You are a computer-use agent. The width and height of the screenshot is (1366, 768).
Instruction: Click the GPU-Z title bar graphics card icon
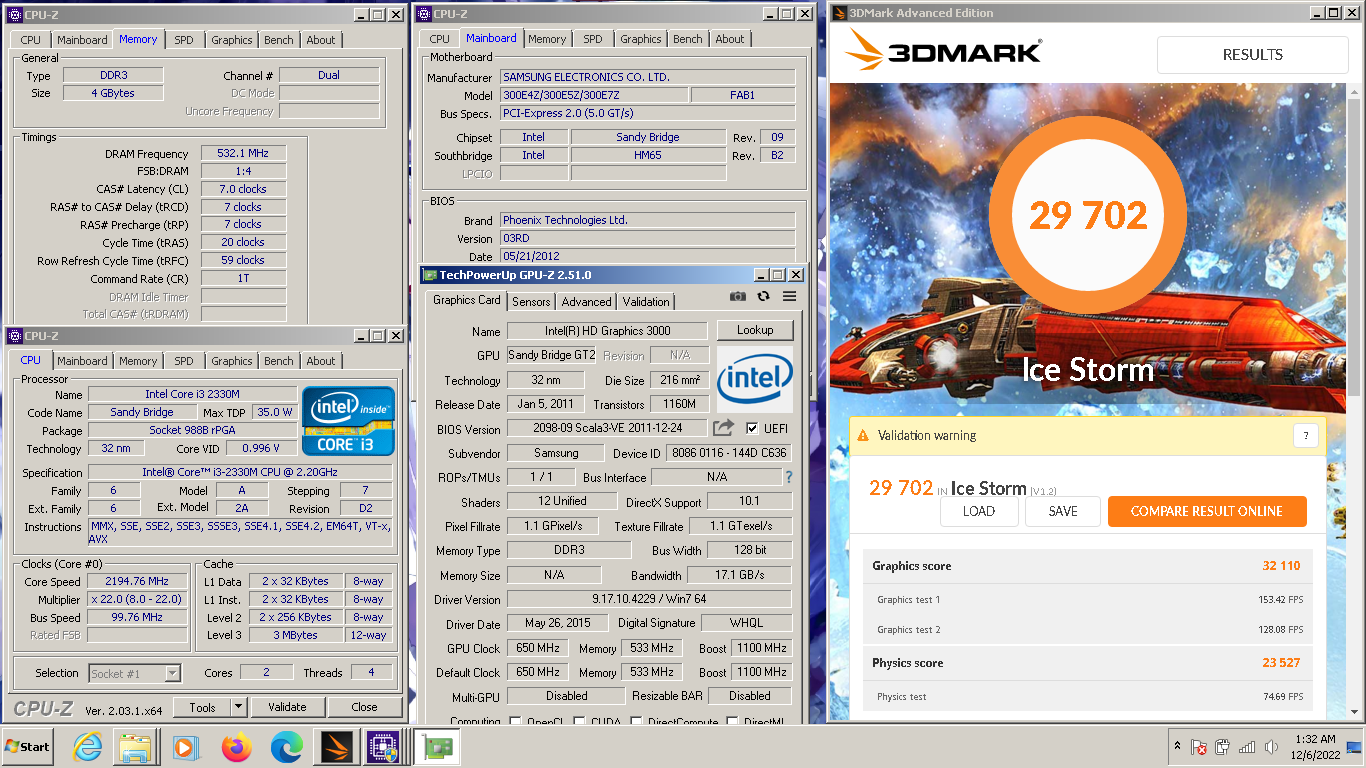(x=429, y=275)
